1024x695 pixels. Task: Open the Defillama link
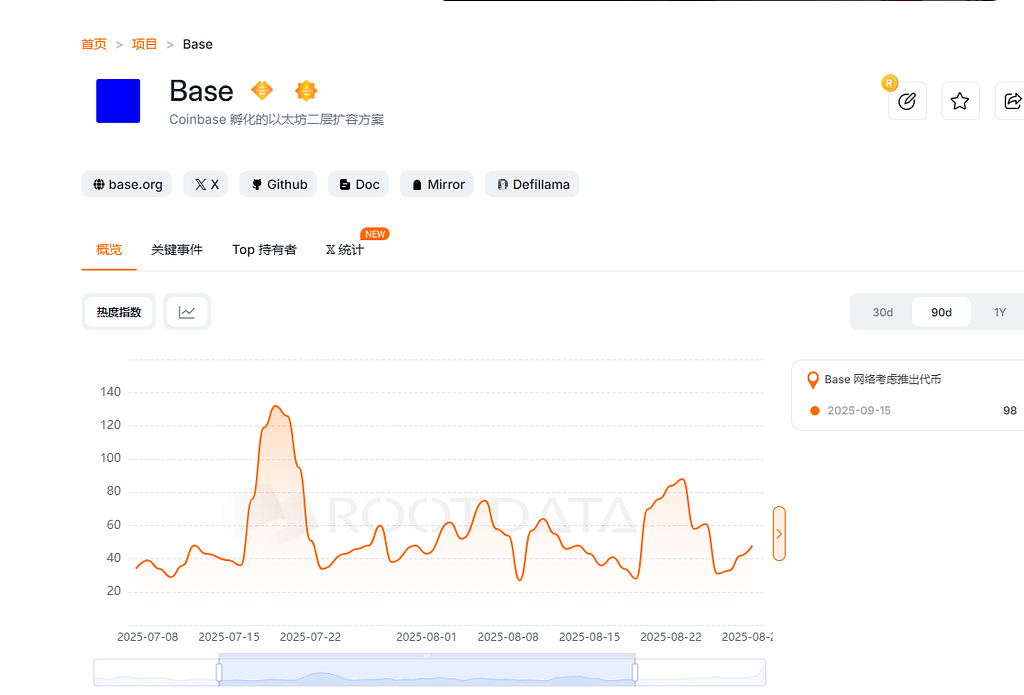[x=532, y=184]
